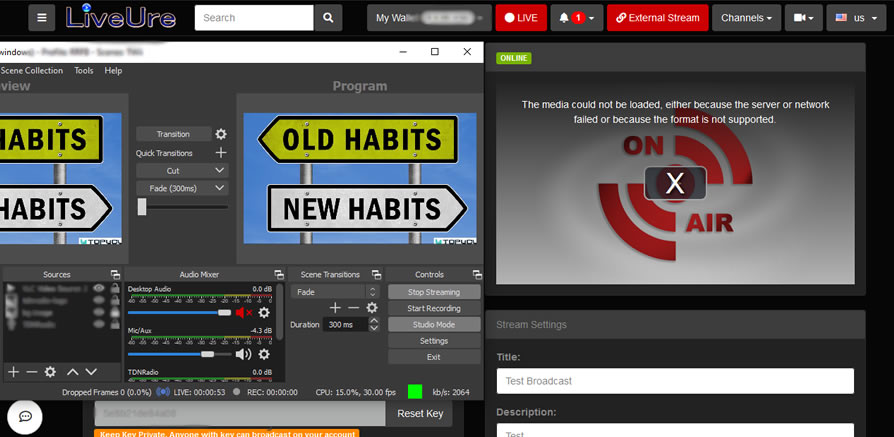Click the green status square indicator
The width and height of the screenshot is (894, 437).
tap(415, 392)
